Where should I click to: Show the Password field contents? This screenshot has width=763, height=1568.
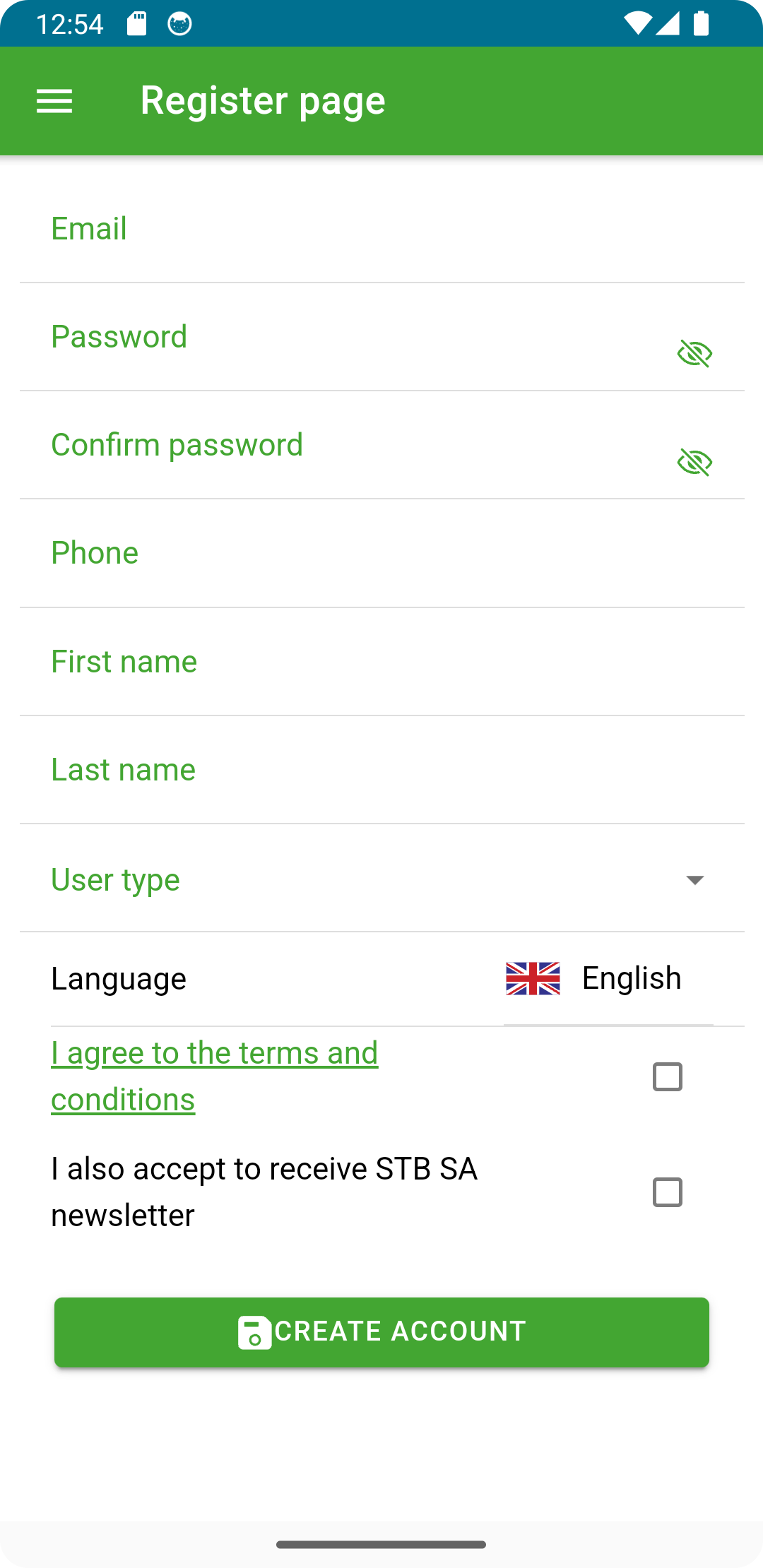(x=694, y=353)
